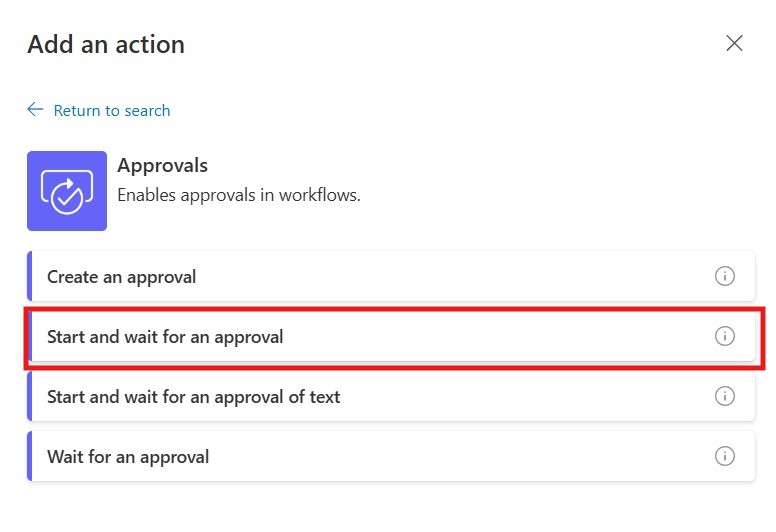The height and width of the screenshot is (532, 776).
Task: Click the purple Approvals connector logo
Action: pos(67,191)
